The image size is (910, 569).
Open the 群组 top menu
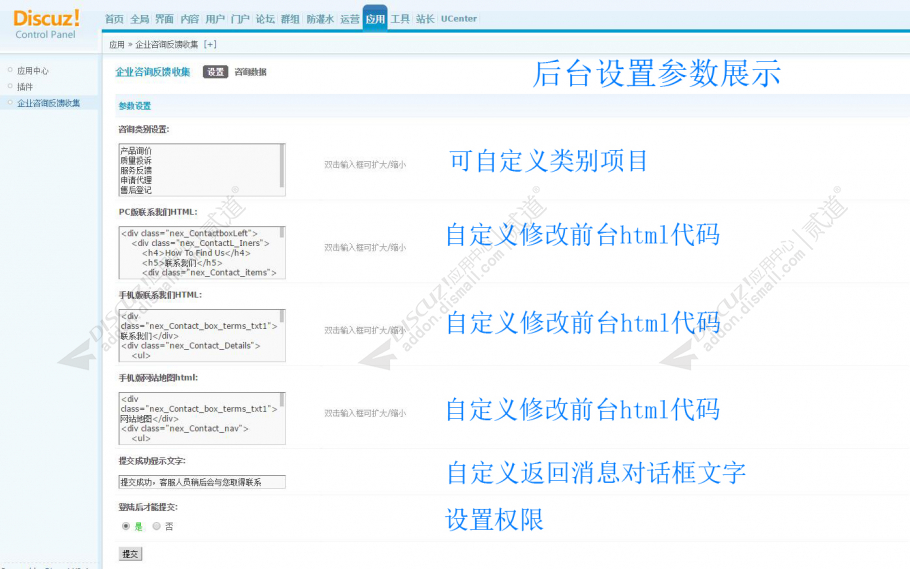tap(290, 19)
